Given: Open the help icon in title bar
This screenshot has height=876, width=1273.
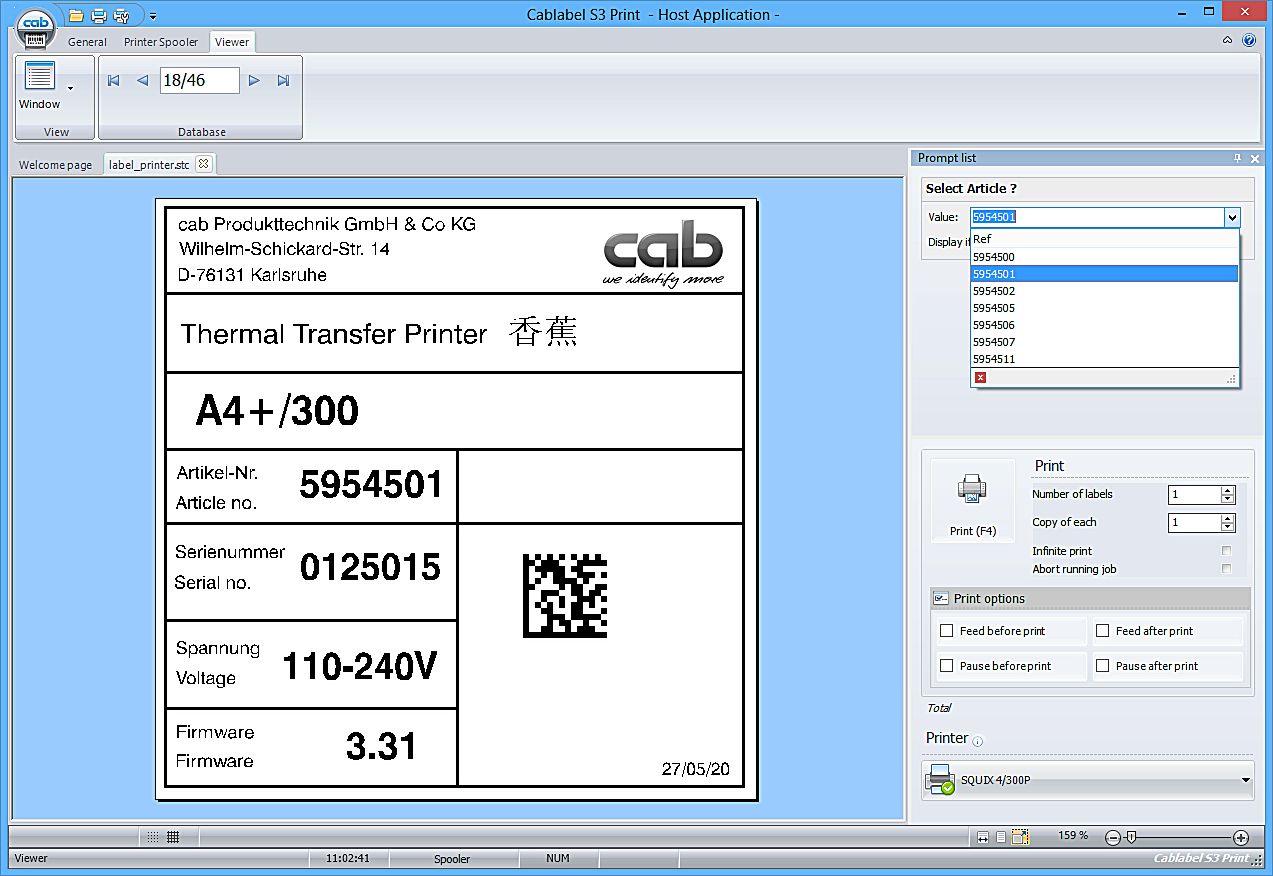Looking at the screenshot, I should click(x=1249, y=41).
